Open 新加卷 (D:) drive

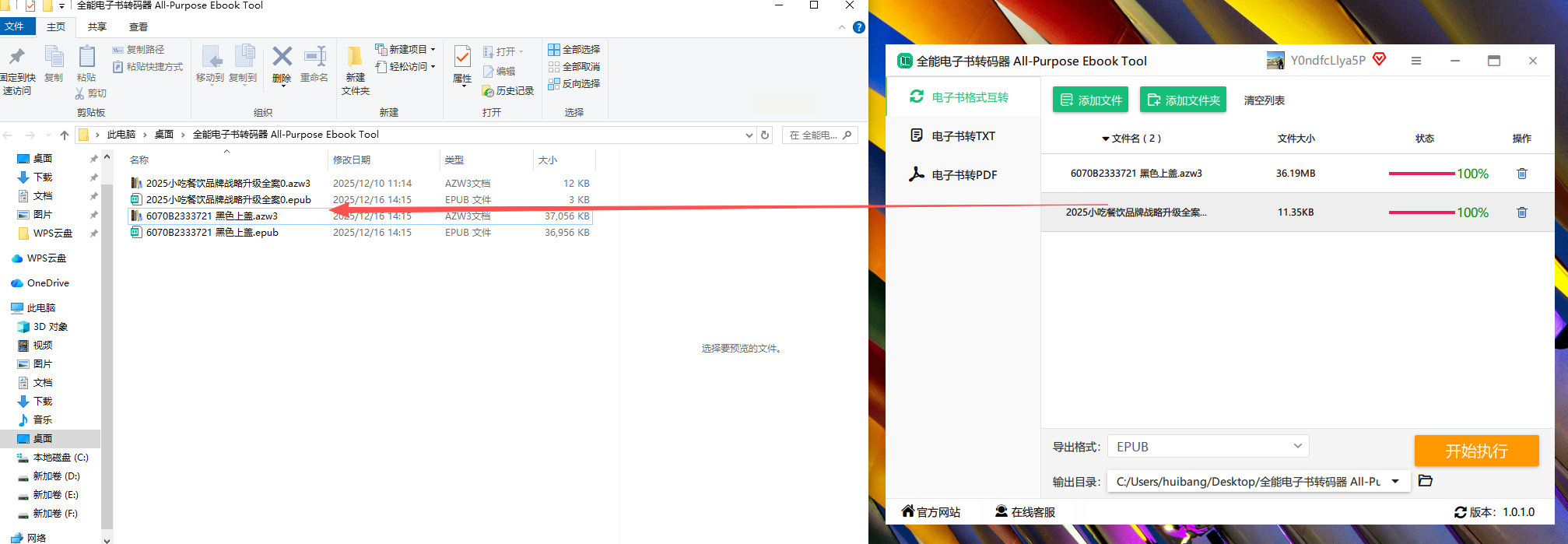(56, 476)
